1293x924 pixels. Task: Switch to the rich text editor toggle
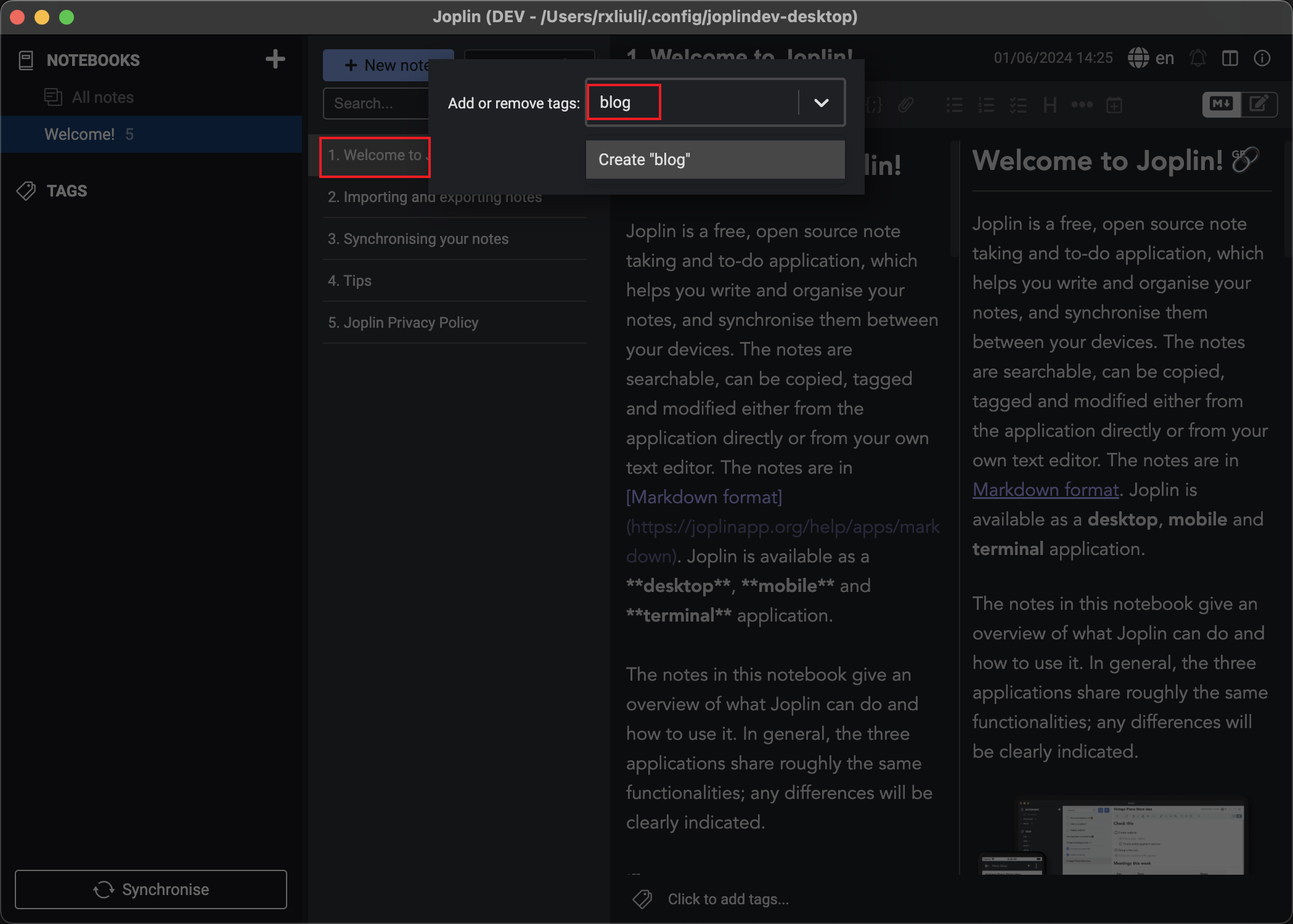(x=1258, y=104)
